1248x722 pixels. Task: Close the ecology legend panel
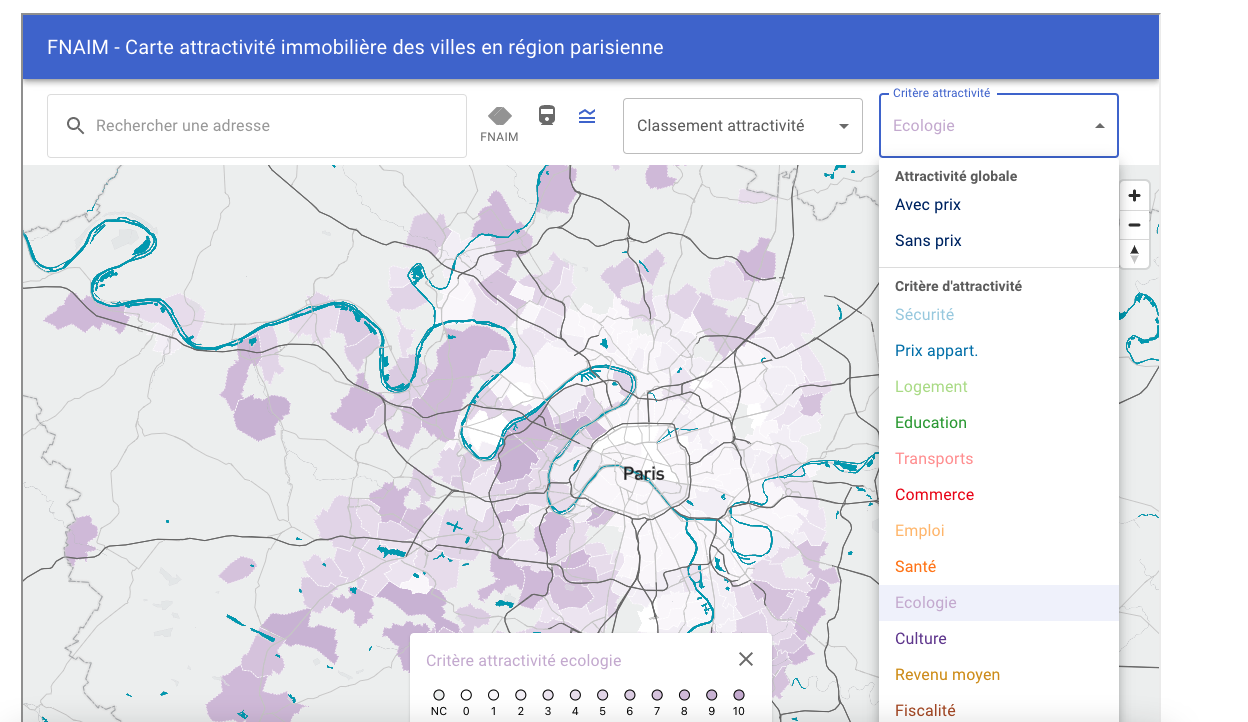pos(745,659)
